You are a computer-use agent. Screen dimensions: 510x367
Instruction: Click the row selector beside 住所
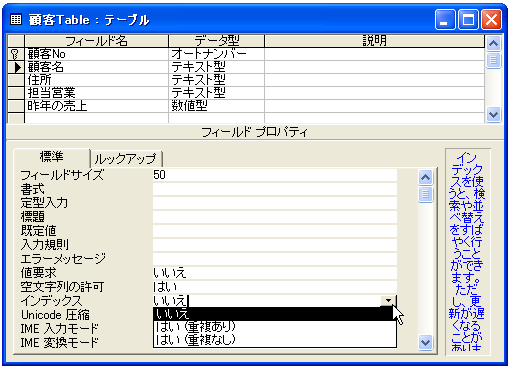(x=16, y=80)
